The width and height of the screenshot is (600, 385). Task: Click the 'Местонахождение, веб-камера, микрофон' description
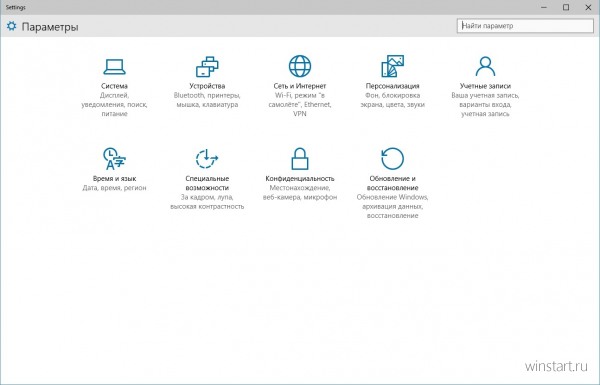[300, 192]
